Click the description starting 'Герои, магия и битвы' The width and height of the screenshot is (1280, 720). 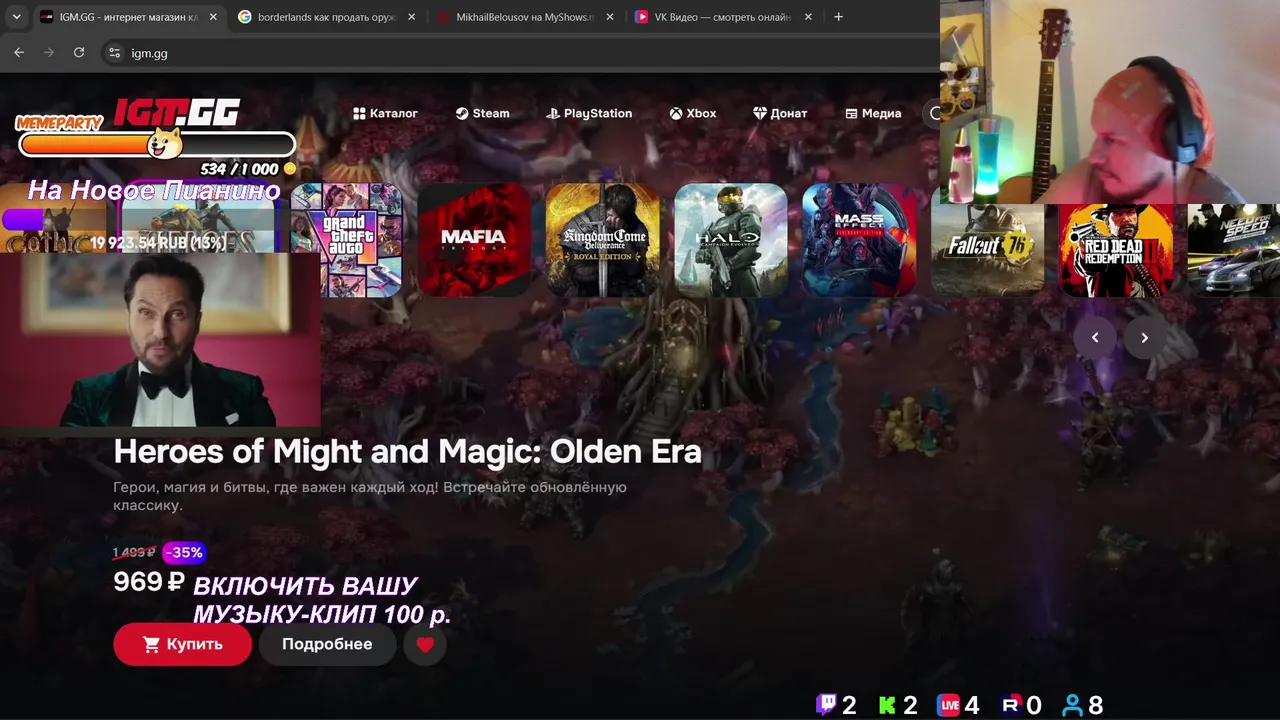370,496
